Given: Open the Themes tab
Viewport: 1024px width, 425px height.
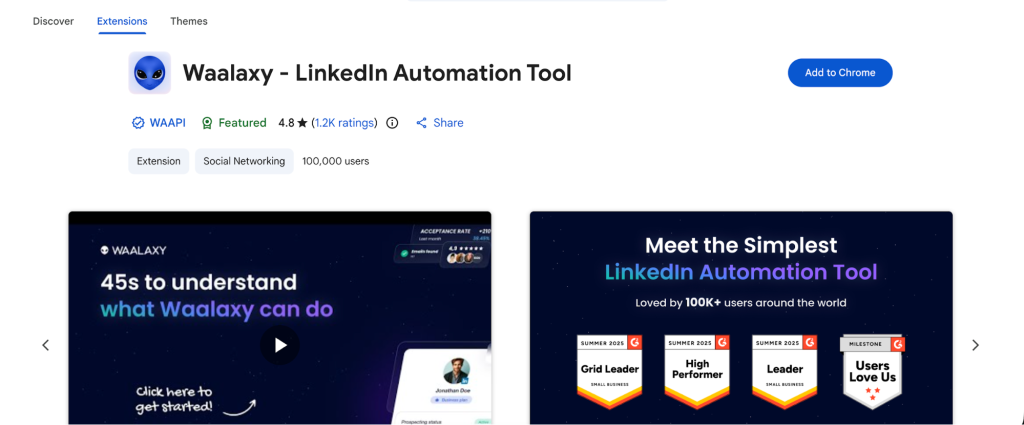Looking at the screenshot, I should (189, 21).
